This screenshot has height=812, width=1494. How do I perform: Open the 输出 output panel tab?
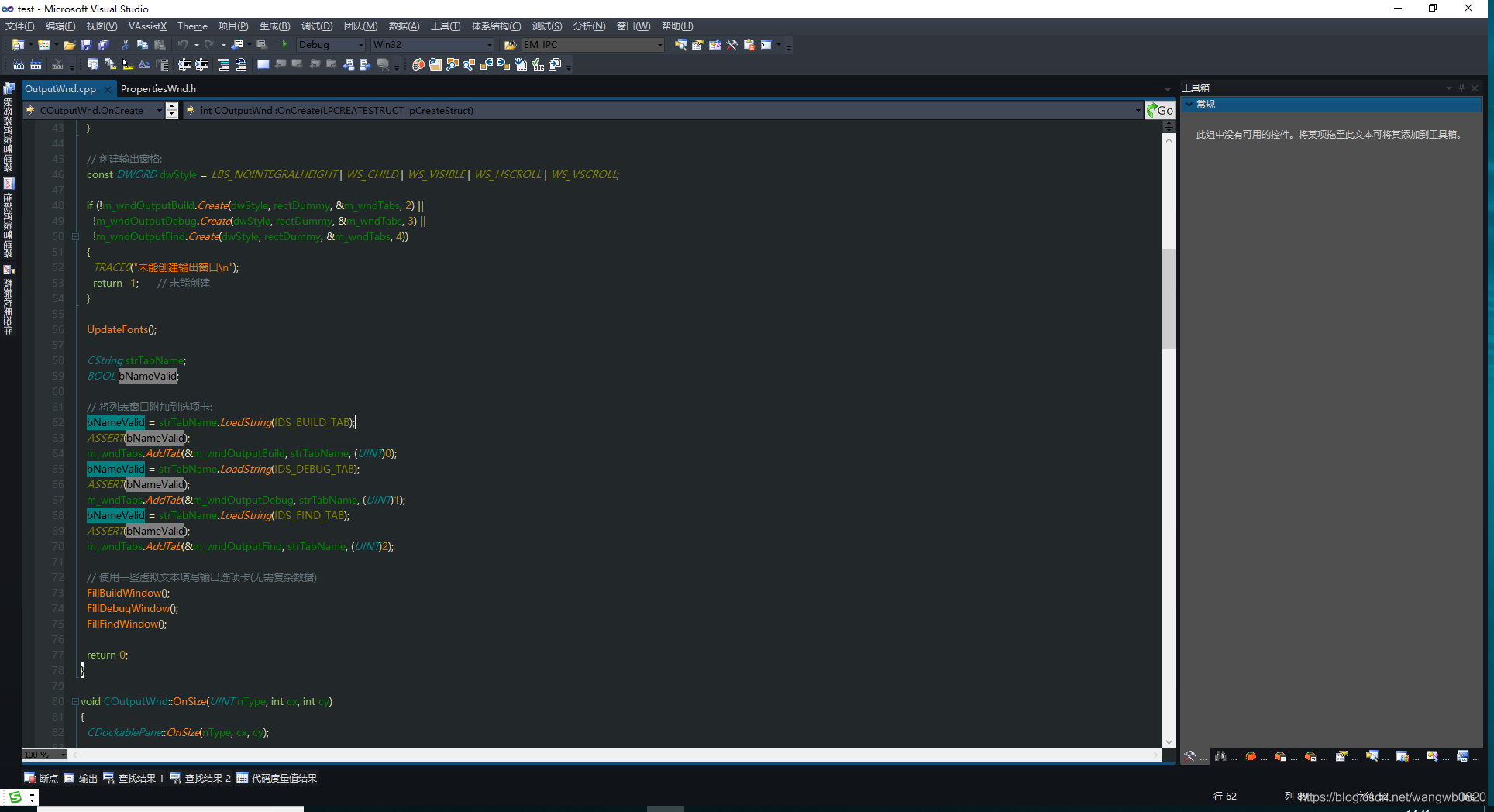point(81,778)
